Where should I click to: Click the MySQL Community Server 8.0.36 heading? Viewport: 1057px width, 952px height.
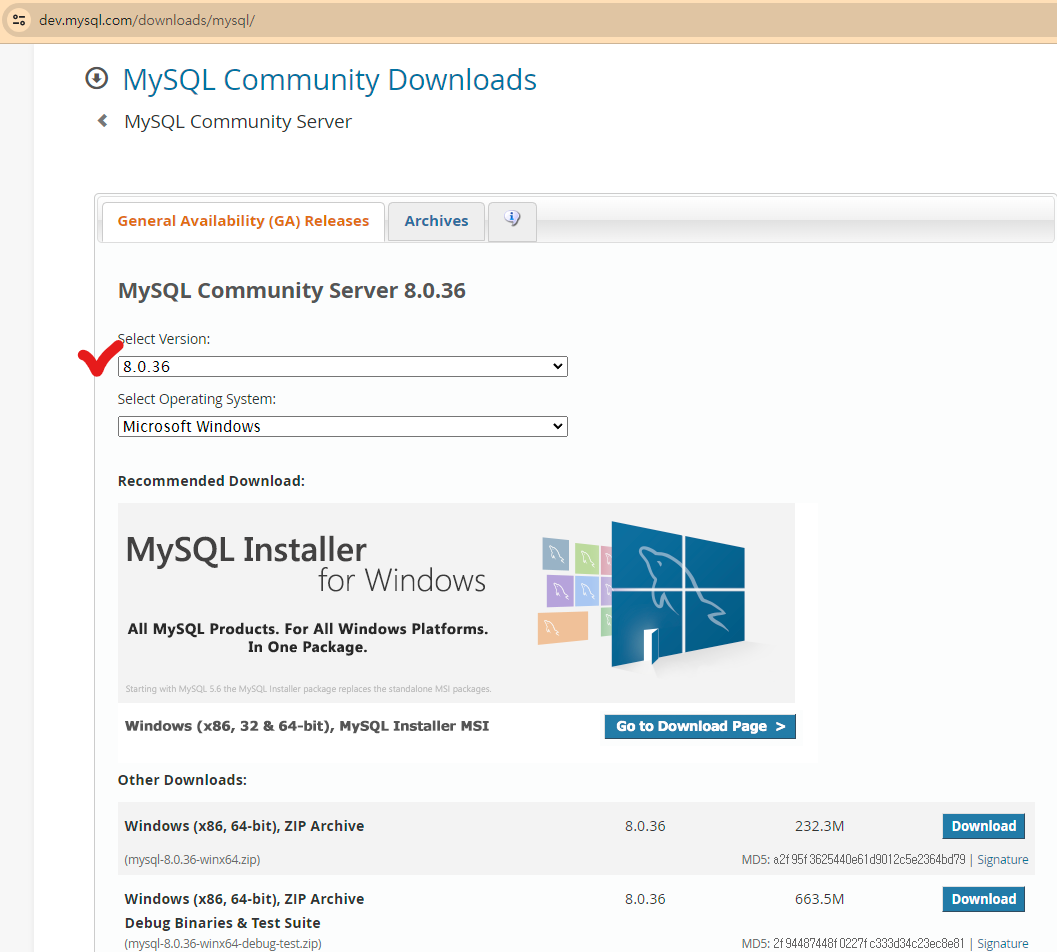291,291
